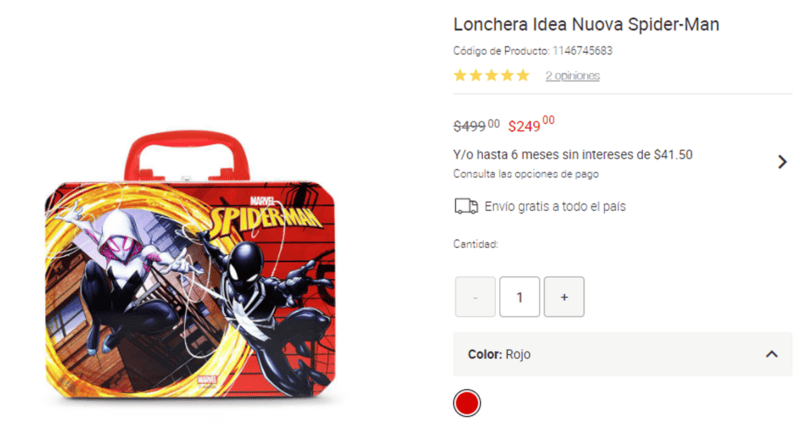Click the first rating star

click(460, 76)
